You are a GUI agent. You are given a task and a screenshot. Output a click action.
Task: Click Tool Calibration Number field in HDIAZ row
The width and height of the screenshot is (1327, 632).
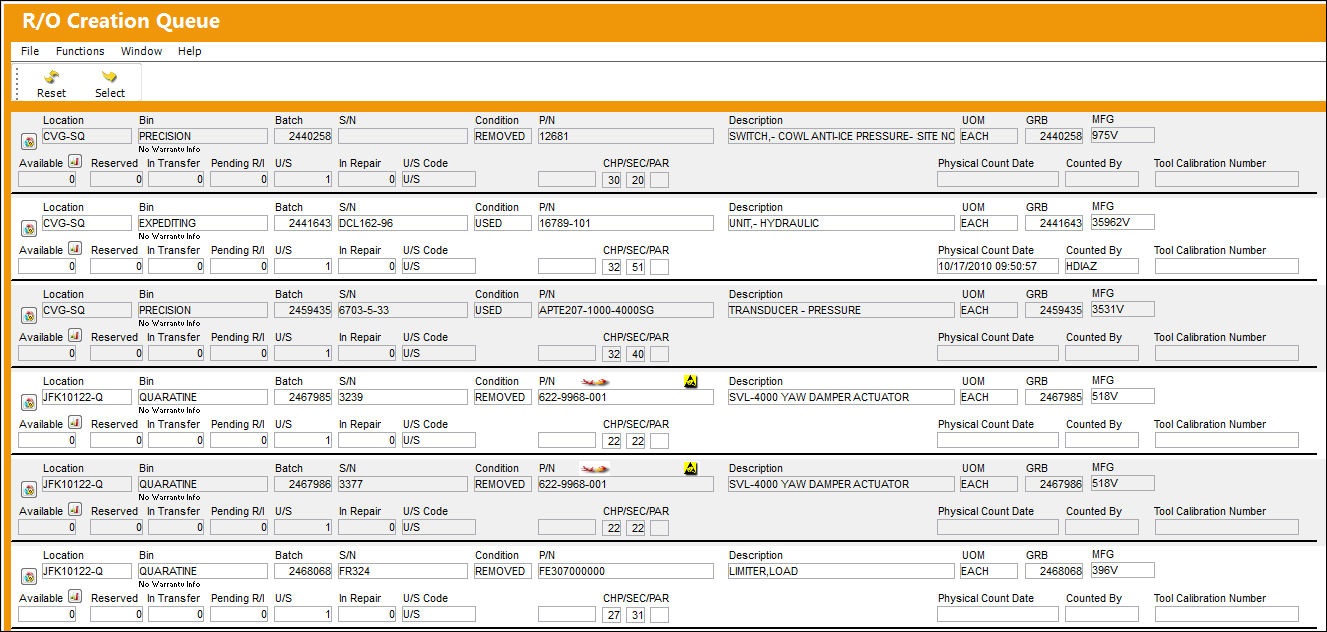tap(1226, 266)
